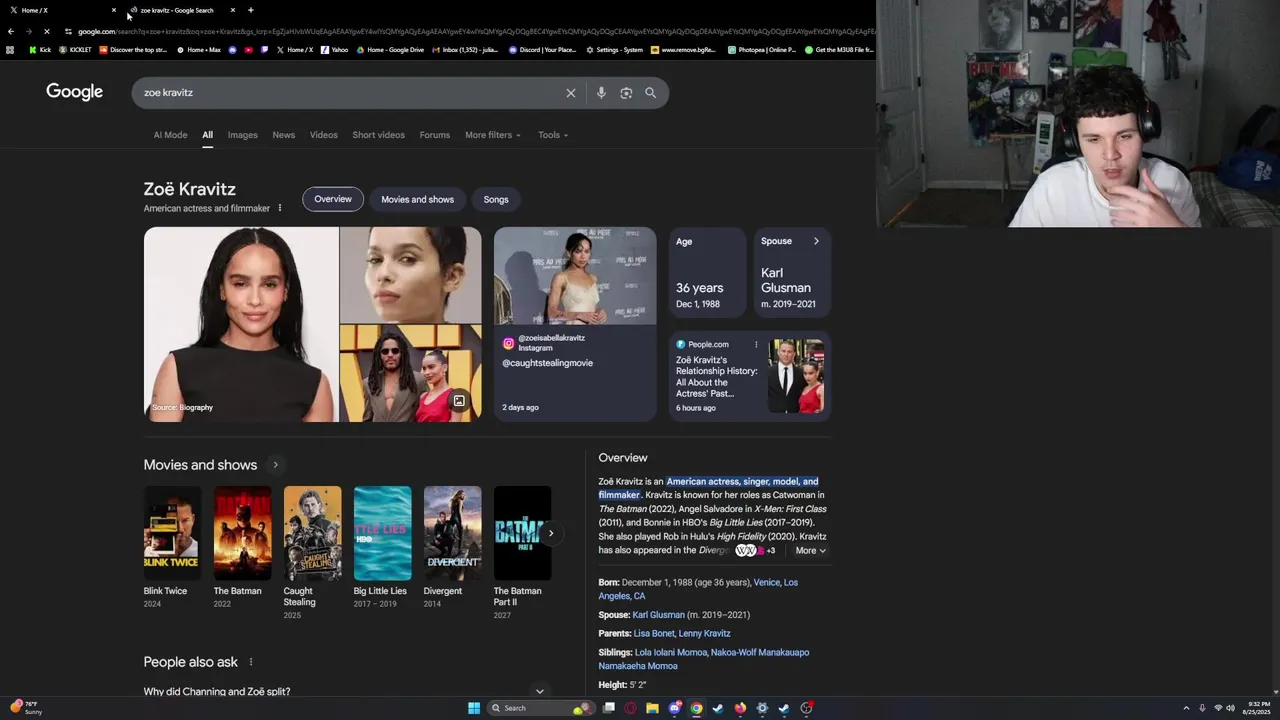This screenshot has height=720, width=1280.
Task: Click the browser back arrow
Action: click(x=11, y=31)
